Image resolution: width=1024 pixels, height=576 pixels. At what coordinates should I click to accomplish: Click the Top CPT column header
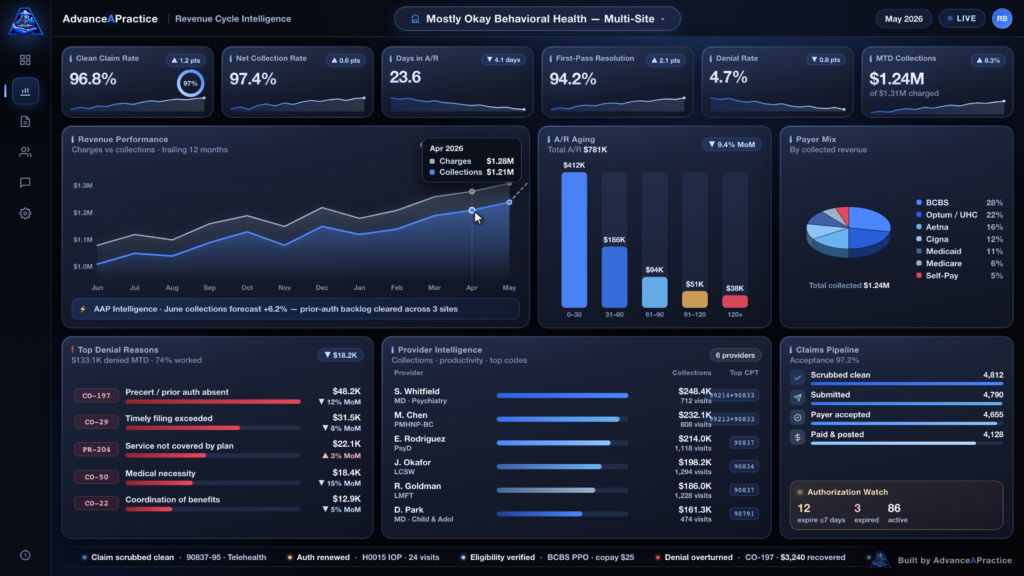[744, 373]
